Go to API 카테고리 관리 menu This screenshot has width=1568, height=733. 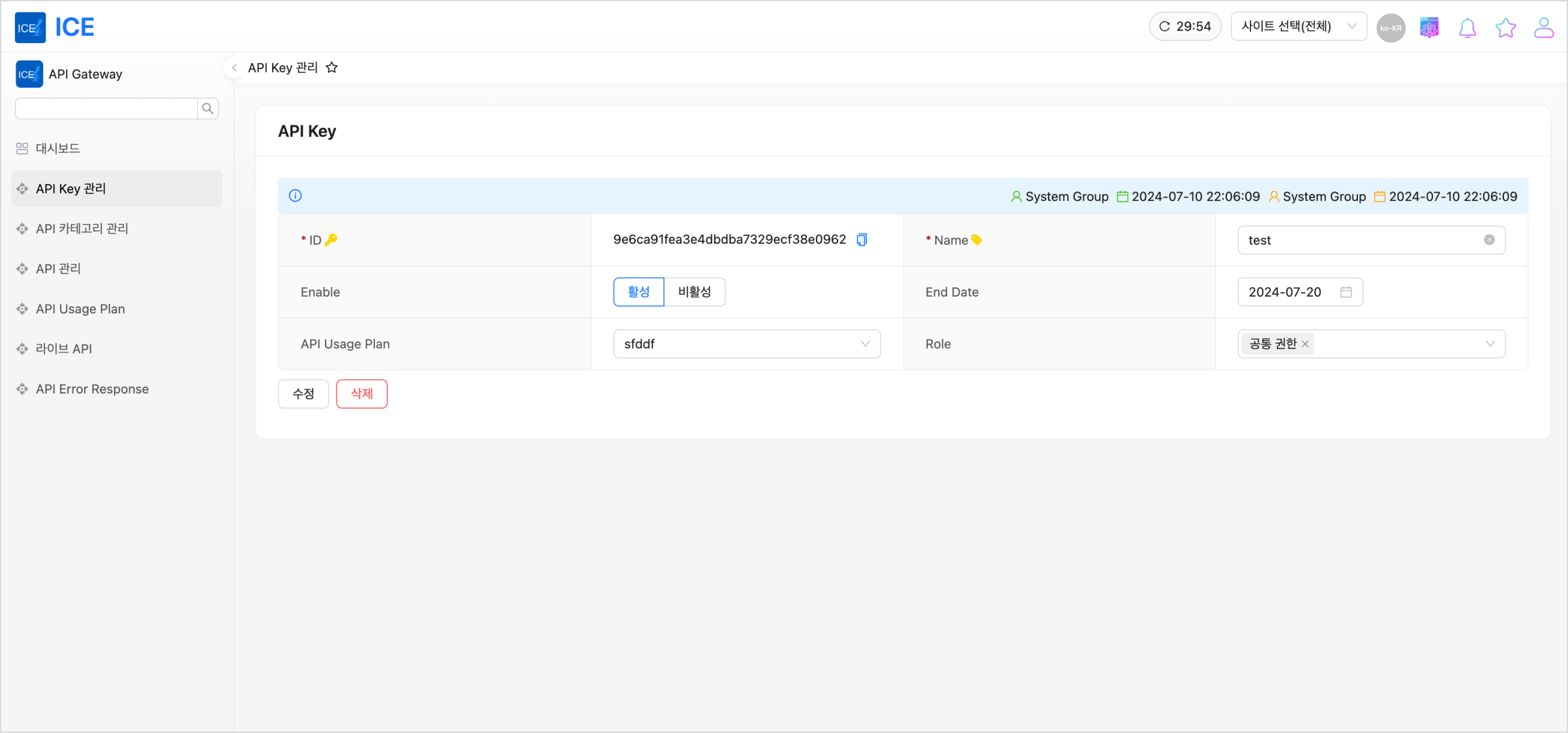(x=82, y=229)
